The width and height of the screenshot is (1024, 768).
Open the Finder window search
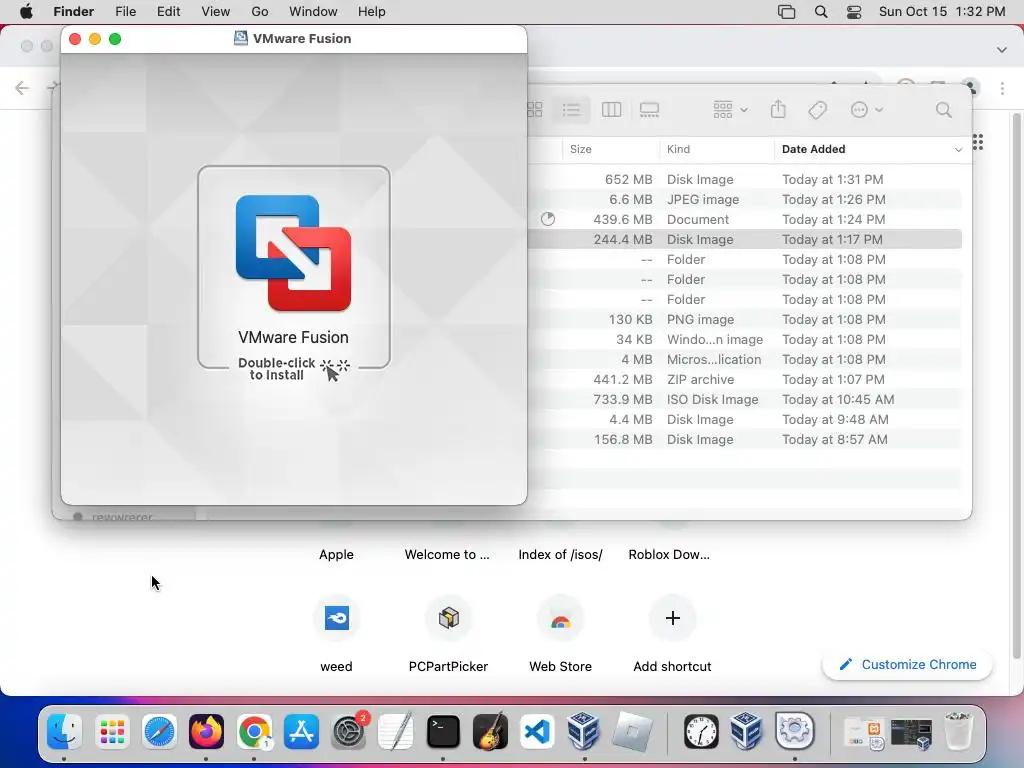pos(944,110)
